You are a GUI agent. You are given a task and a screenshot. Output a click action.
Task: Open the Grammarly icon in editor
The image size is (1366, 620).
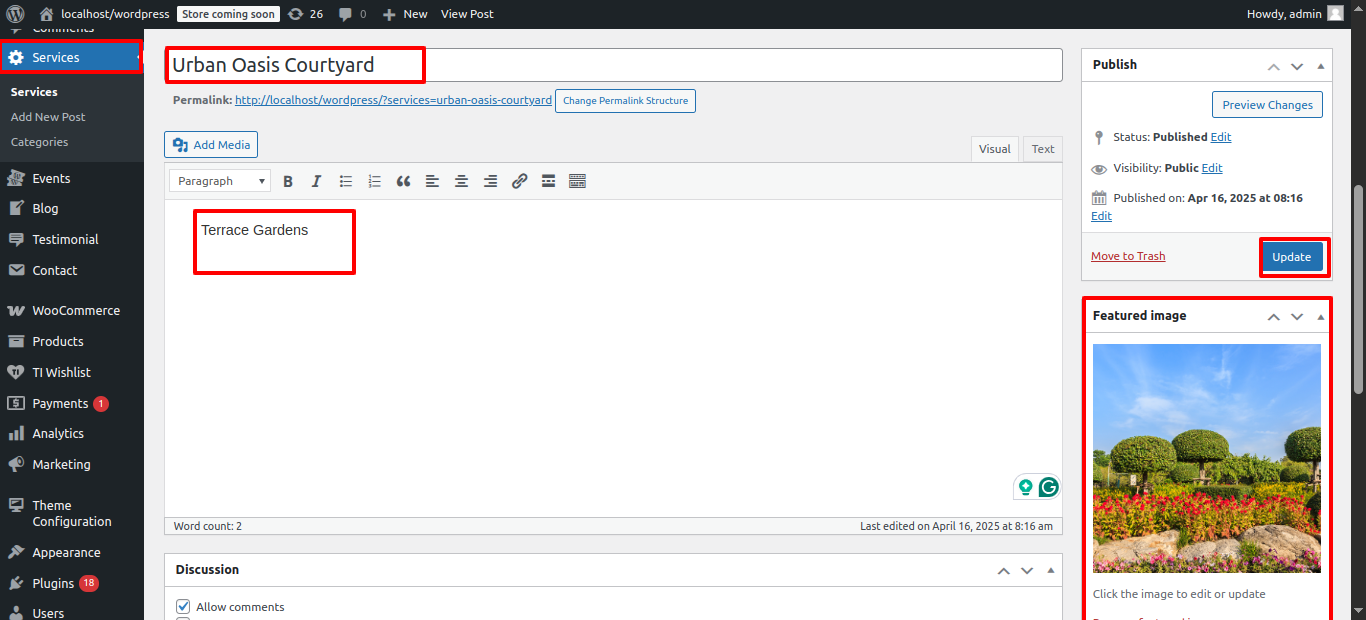[x=1048, y=487]
